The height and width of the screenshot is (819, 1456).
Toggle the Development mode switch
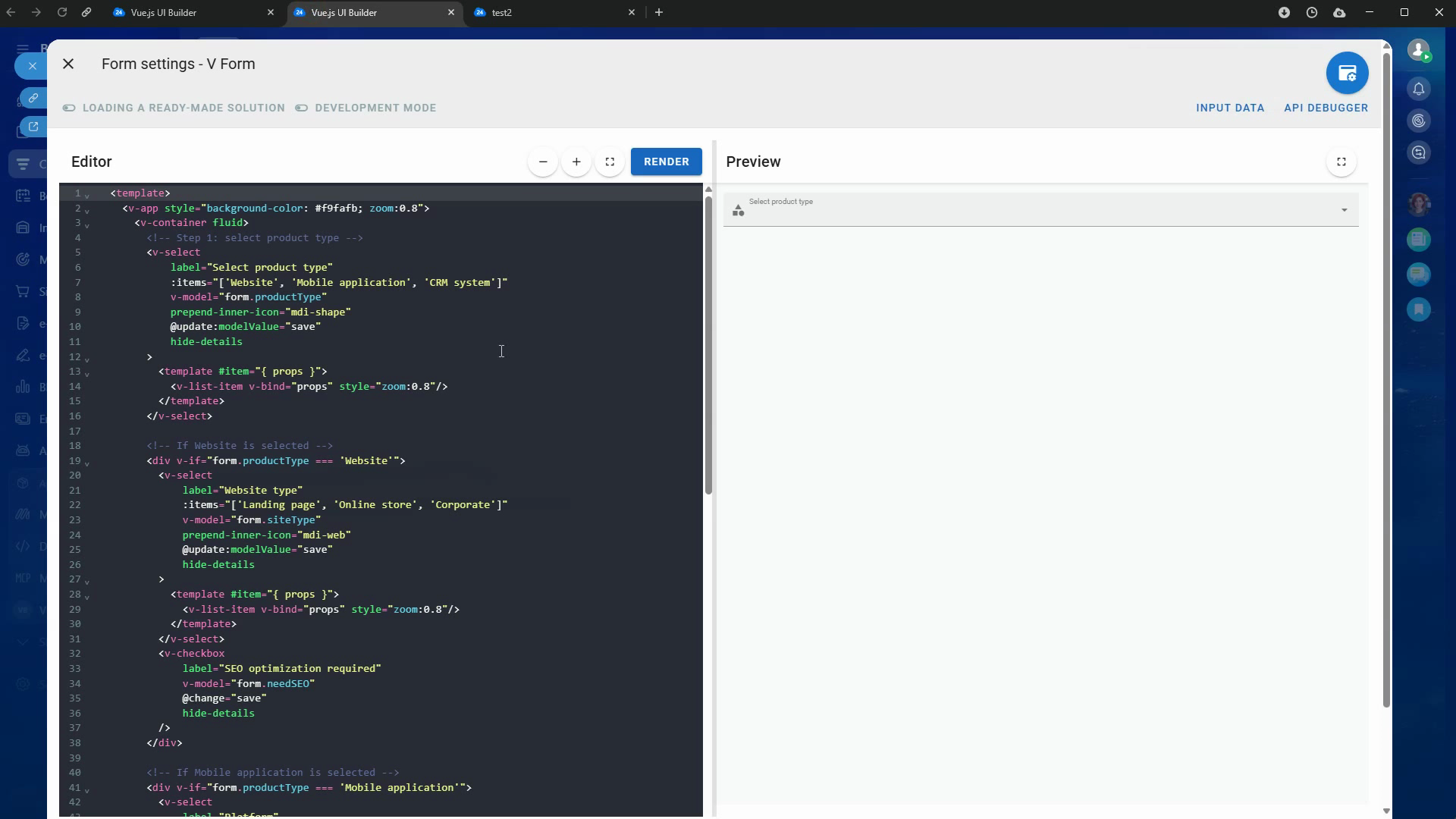pyautogui.click(x=302, y=108)
